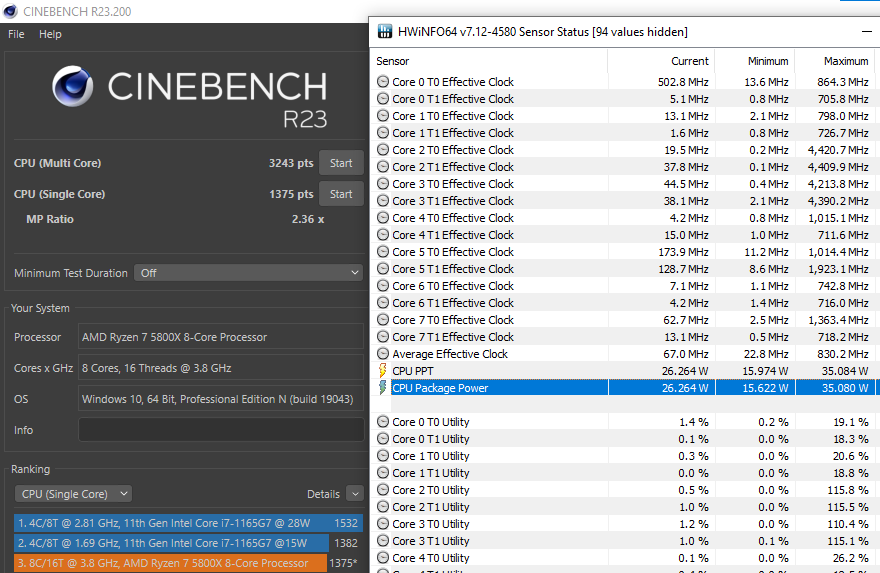Click the Processor name field
This screenshot has height=573, width=880.
(x=221, y=337)
